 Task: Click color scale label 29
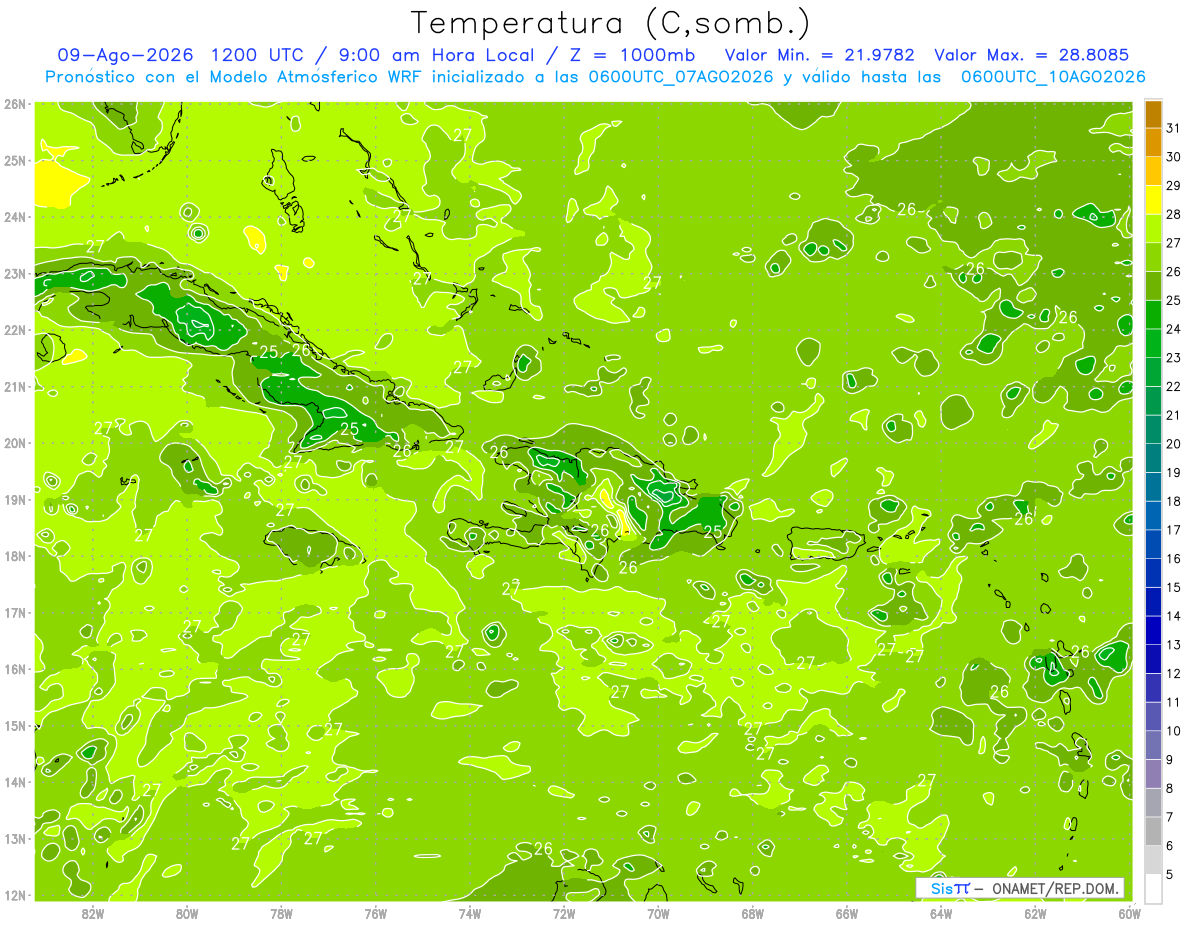[1173, 186]
